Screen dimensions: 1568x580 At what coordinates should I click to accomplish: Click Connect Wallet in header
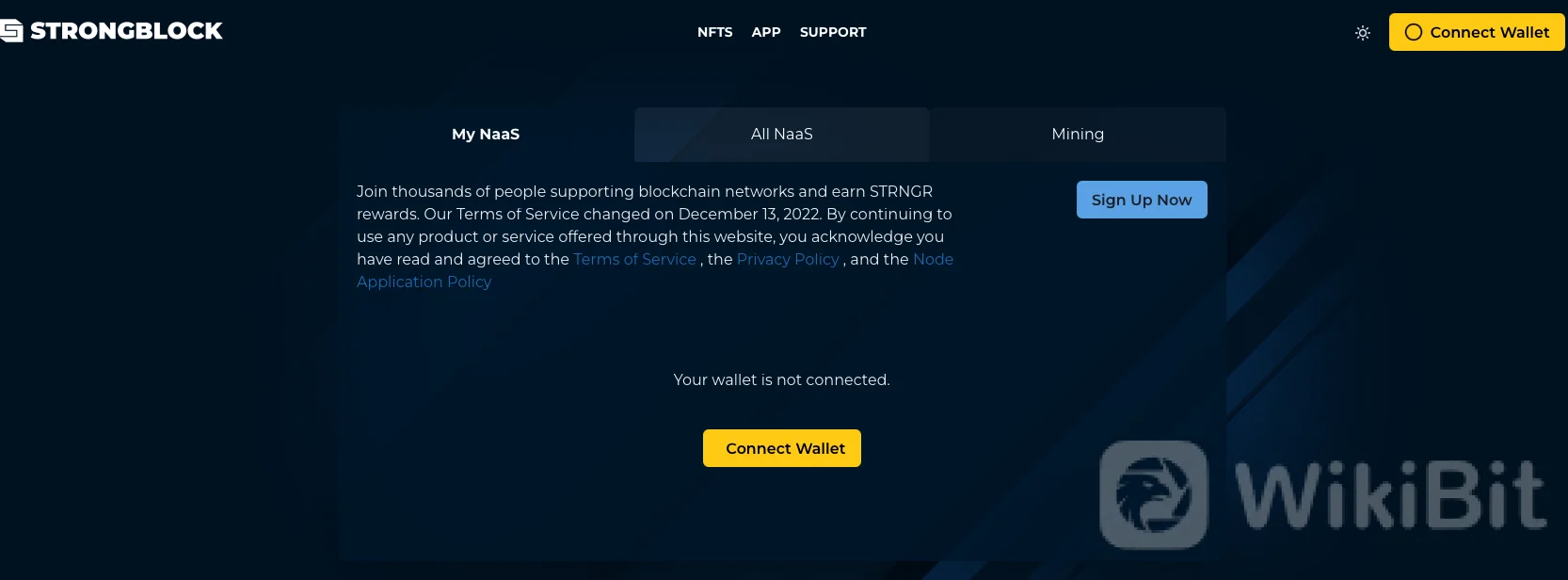pyautogui.click(x=1477, y=32)
